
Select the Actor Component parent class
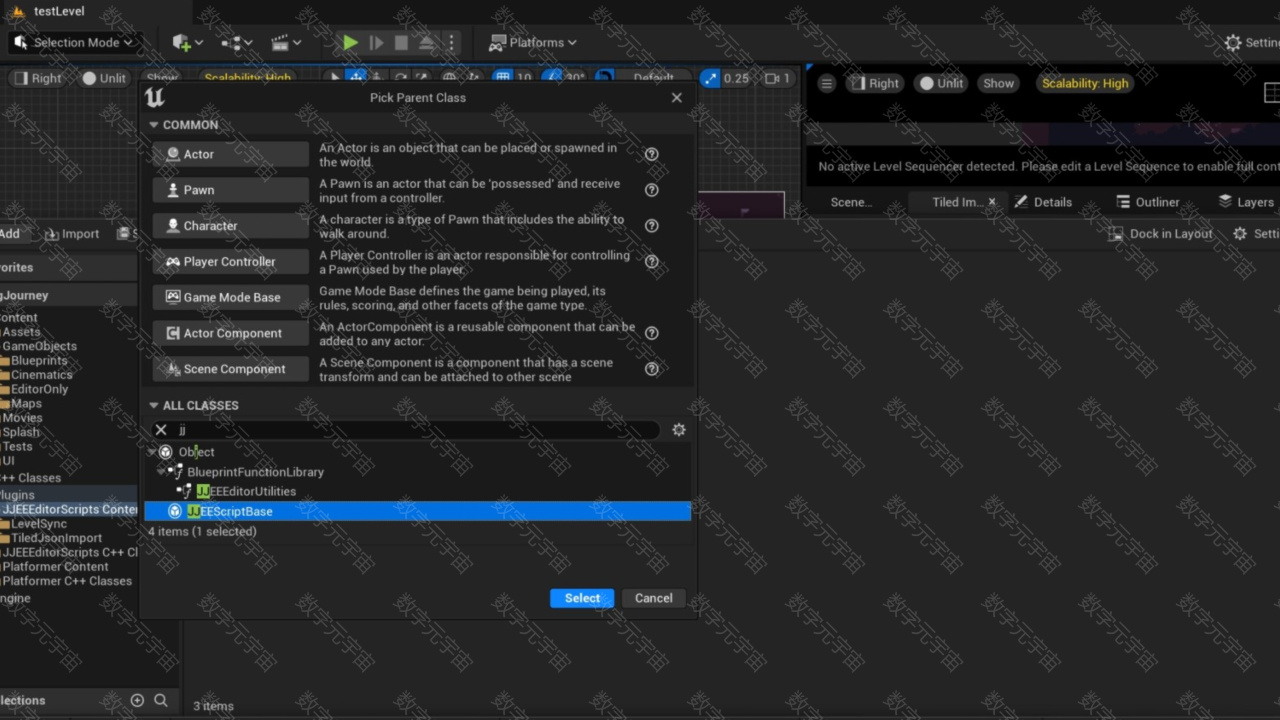pyautogui.click(x=231, y=333)
